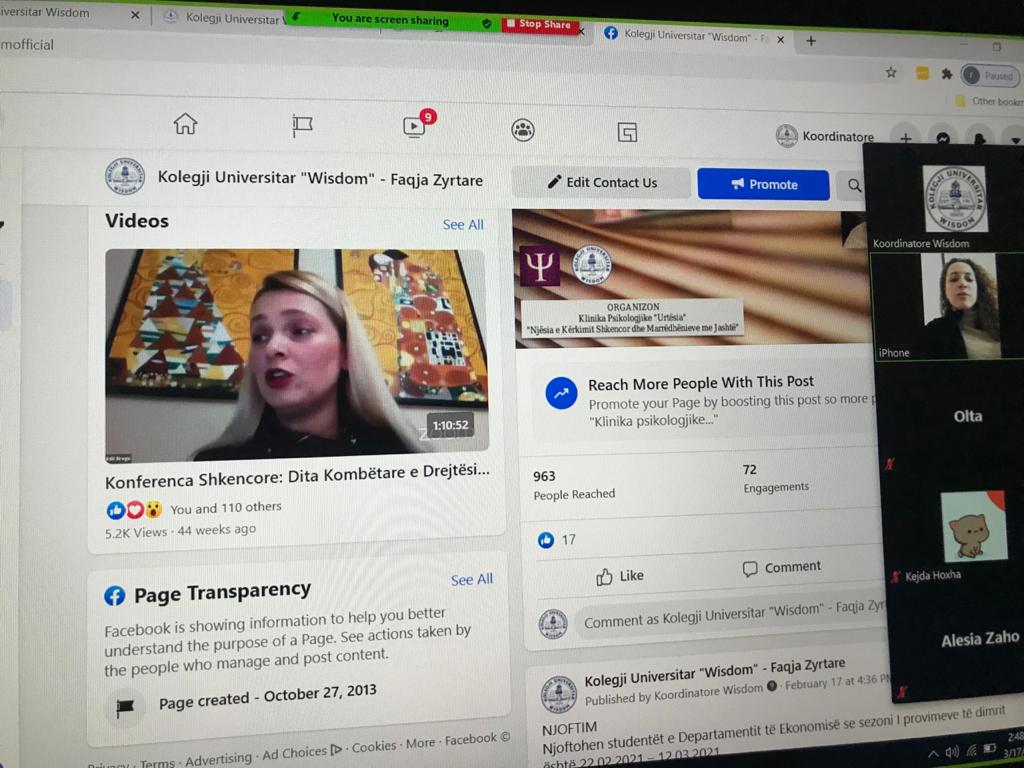Open the Kolegji Universitar Wisdom post author link
This screenshot has width=1024, height=768.
point(714,671)
